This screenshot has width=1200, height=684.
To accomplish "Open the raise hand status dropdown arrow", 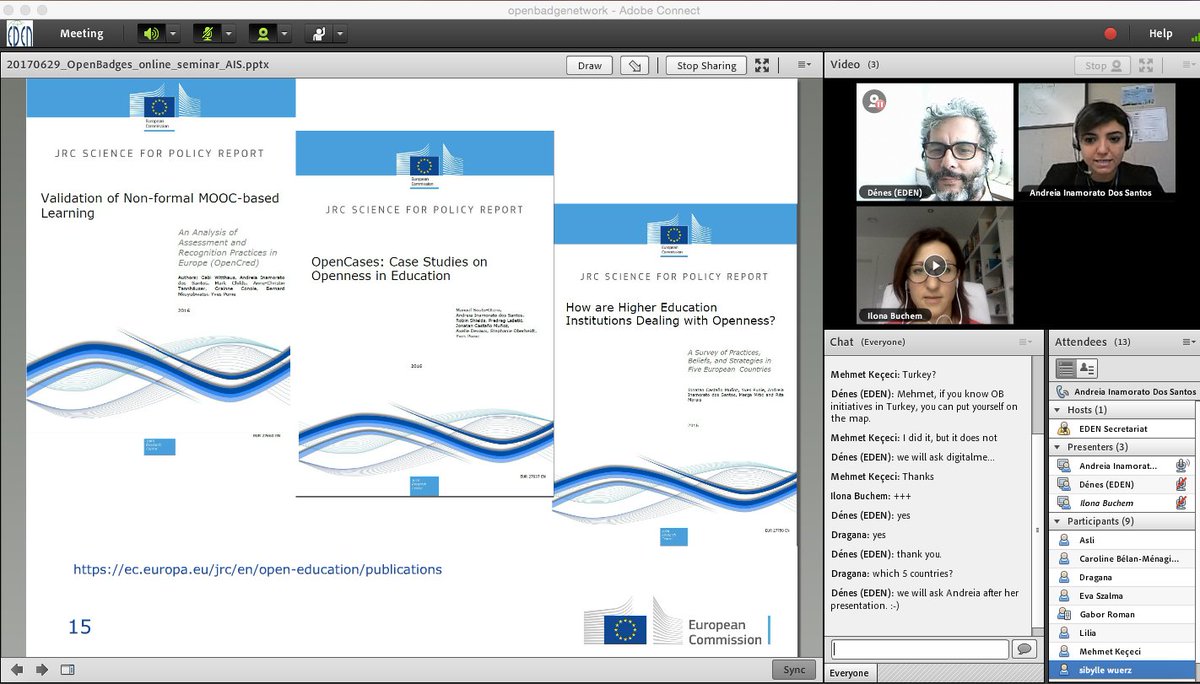I will [x=340, y=33].
